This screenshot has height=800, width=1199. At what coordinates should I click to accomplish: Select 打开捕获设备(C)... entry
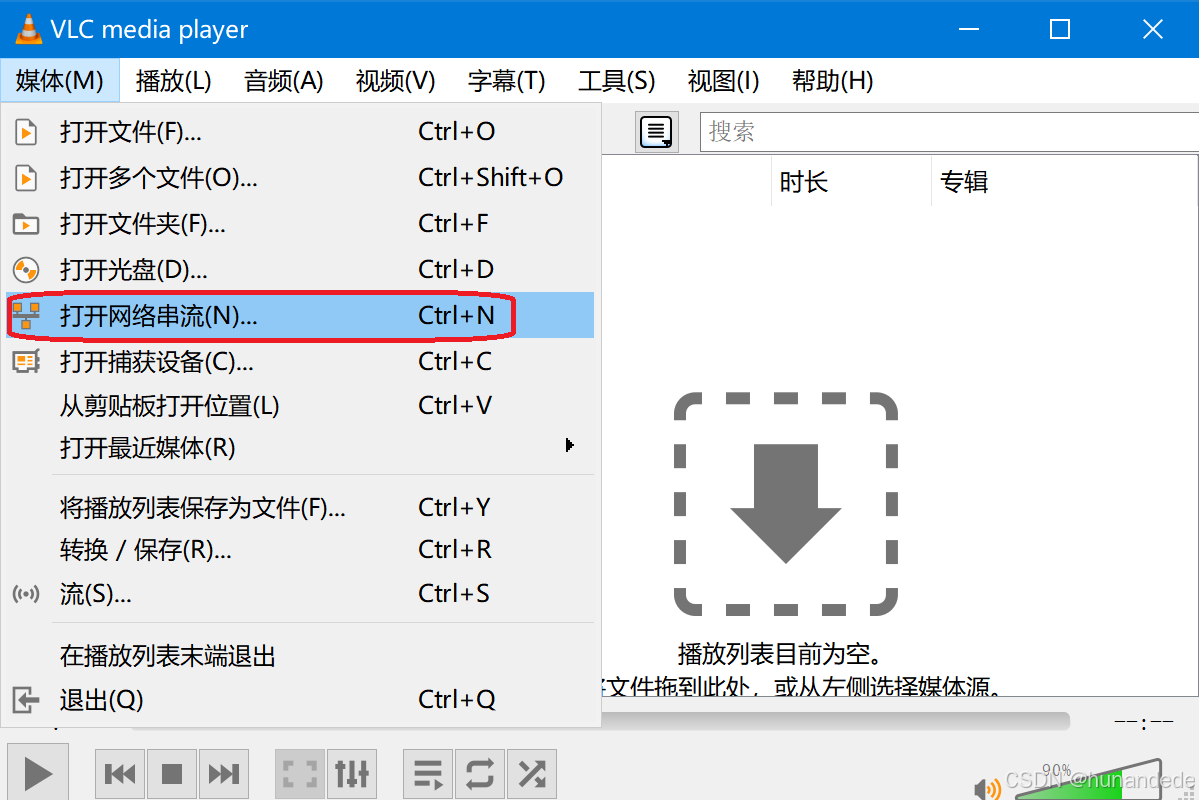(300, 361)
